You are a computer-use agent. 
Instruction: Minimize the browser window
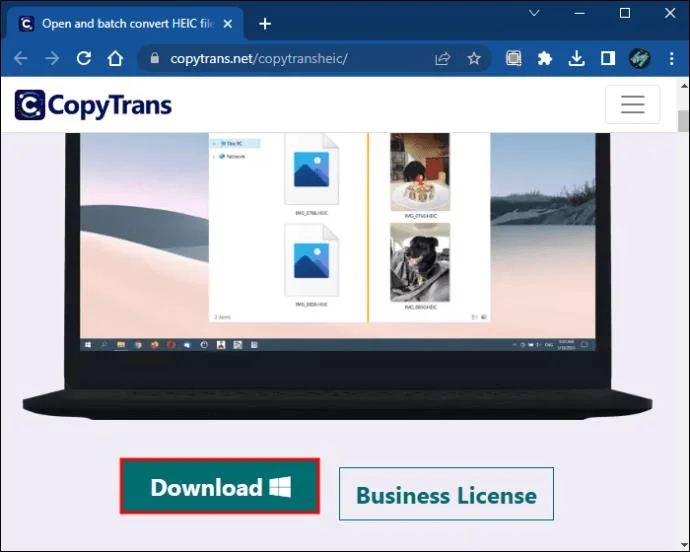click(x=580, y=13)
